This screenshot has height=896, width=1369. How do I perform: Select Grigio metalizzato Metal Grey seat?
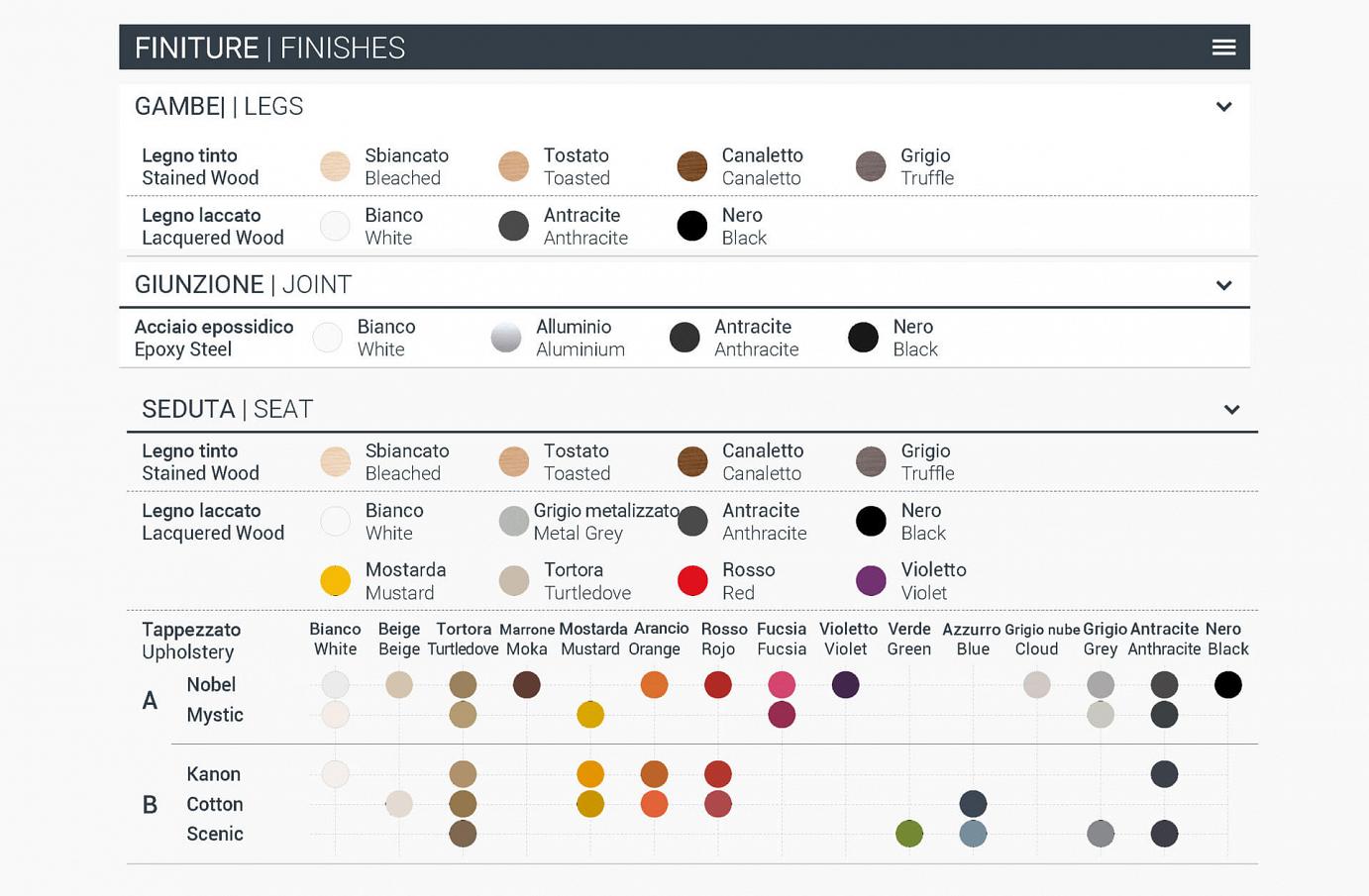tap(514, 521)
